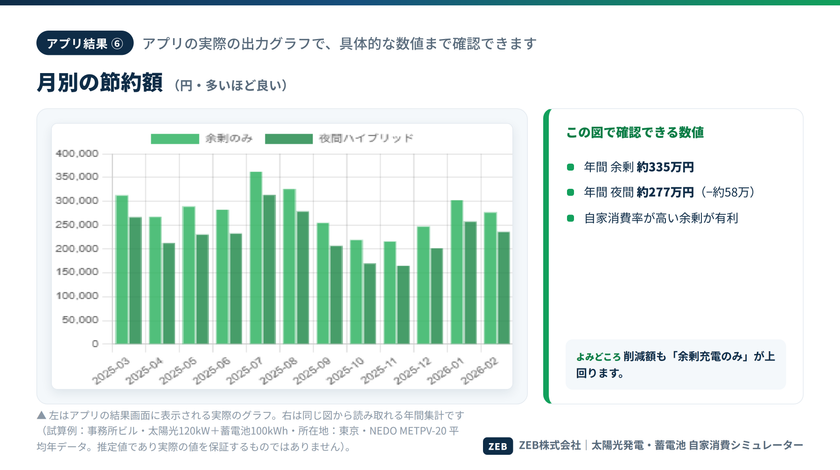Click the 2025-09 axis label
The height and width of the screenshot is (470, 840).
pos(312,370)
